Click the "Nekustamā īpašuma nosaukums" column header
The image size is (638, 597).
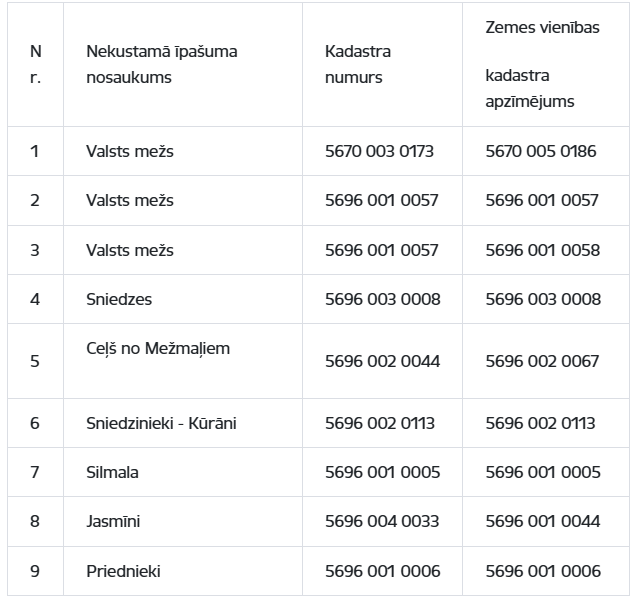162,64
